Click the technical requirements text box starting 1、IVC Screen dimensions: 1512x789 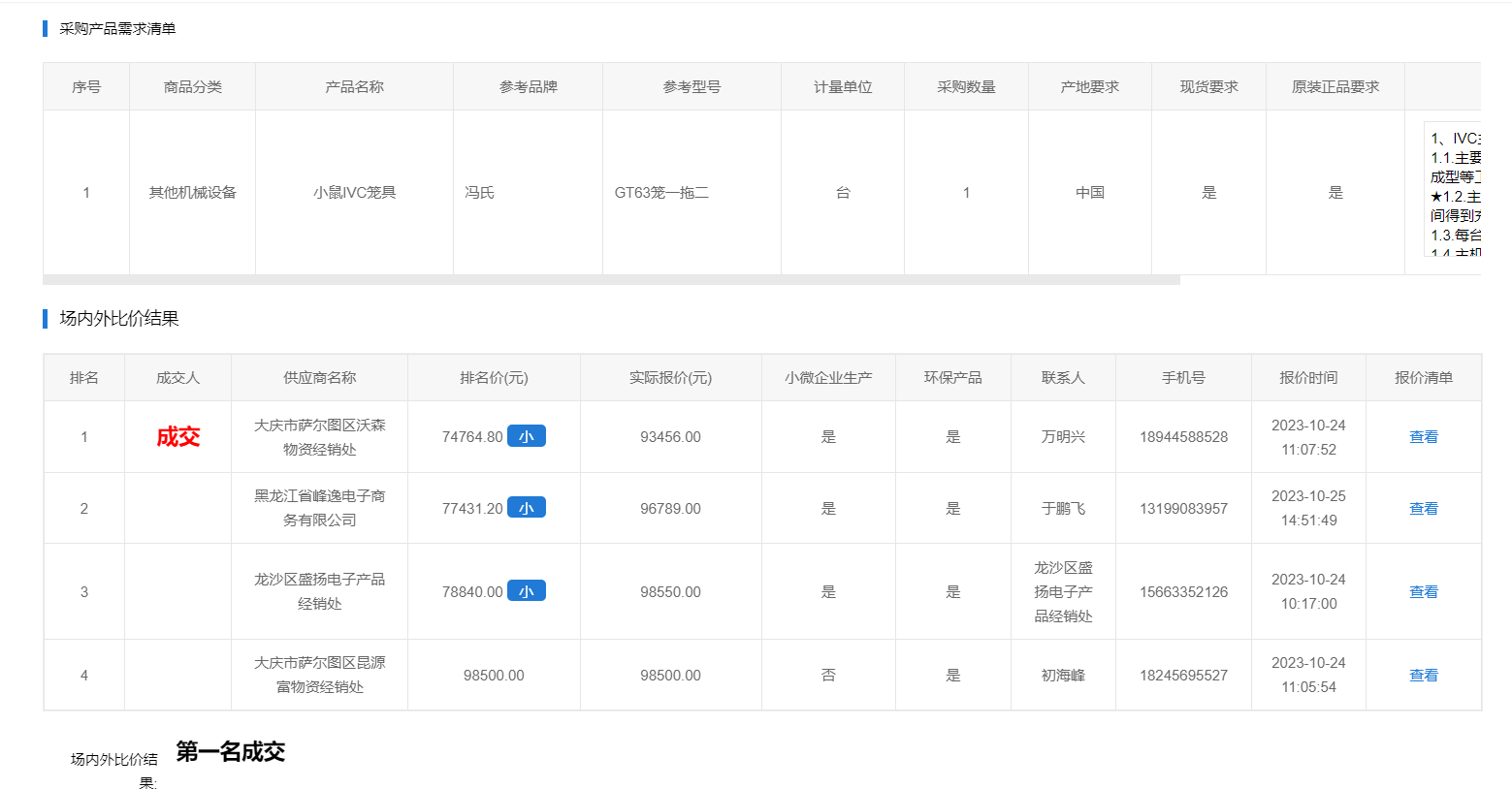coord(1453,191)
